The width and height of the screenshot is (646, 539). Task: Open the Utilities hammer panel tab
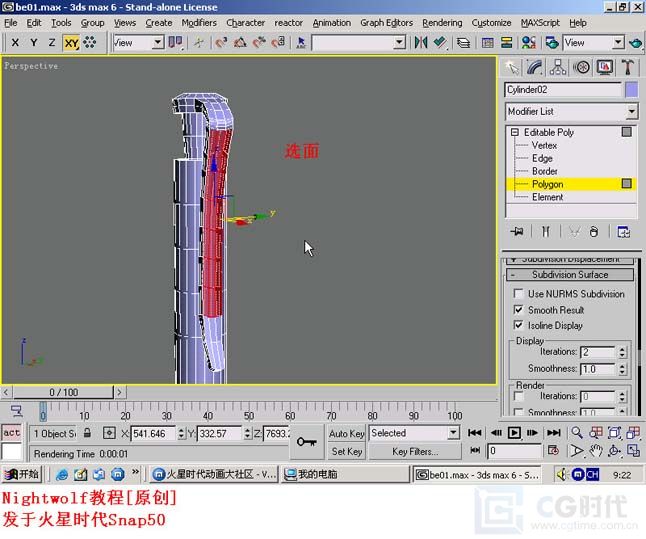coord(628,68)
